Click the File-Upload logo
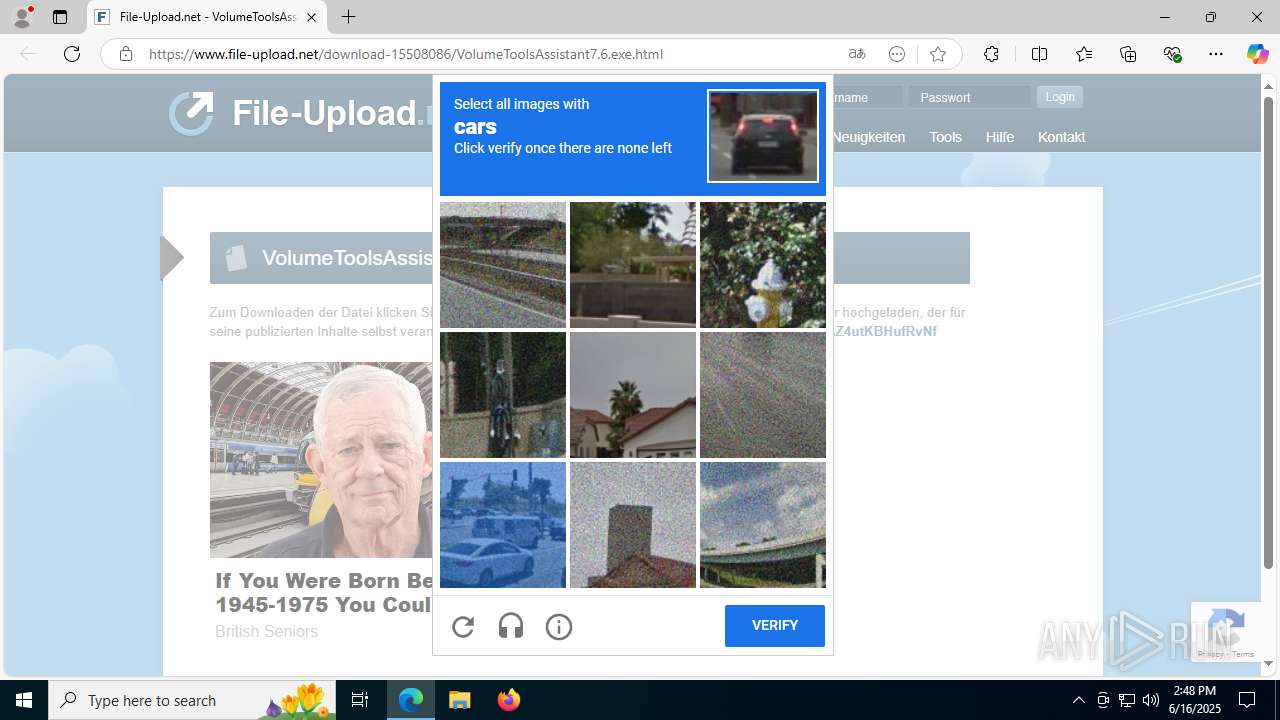This screenshot has height=720, width=1280. [x=300, y=113]
